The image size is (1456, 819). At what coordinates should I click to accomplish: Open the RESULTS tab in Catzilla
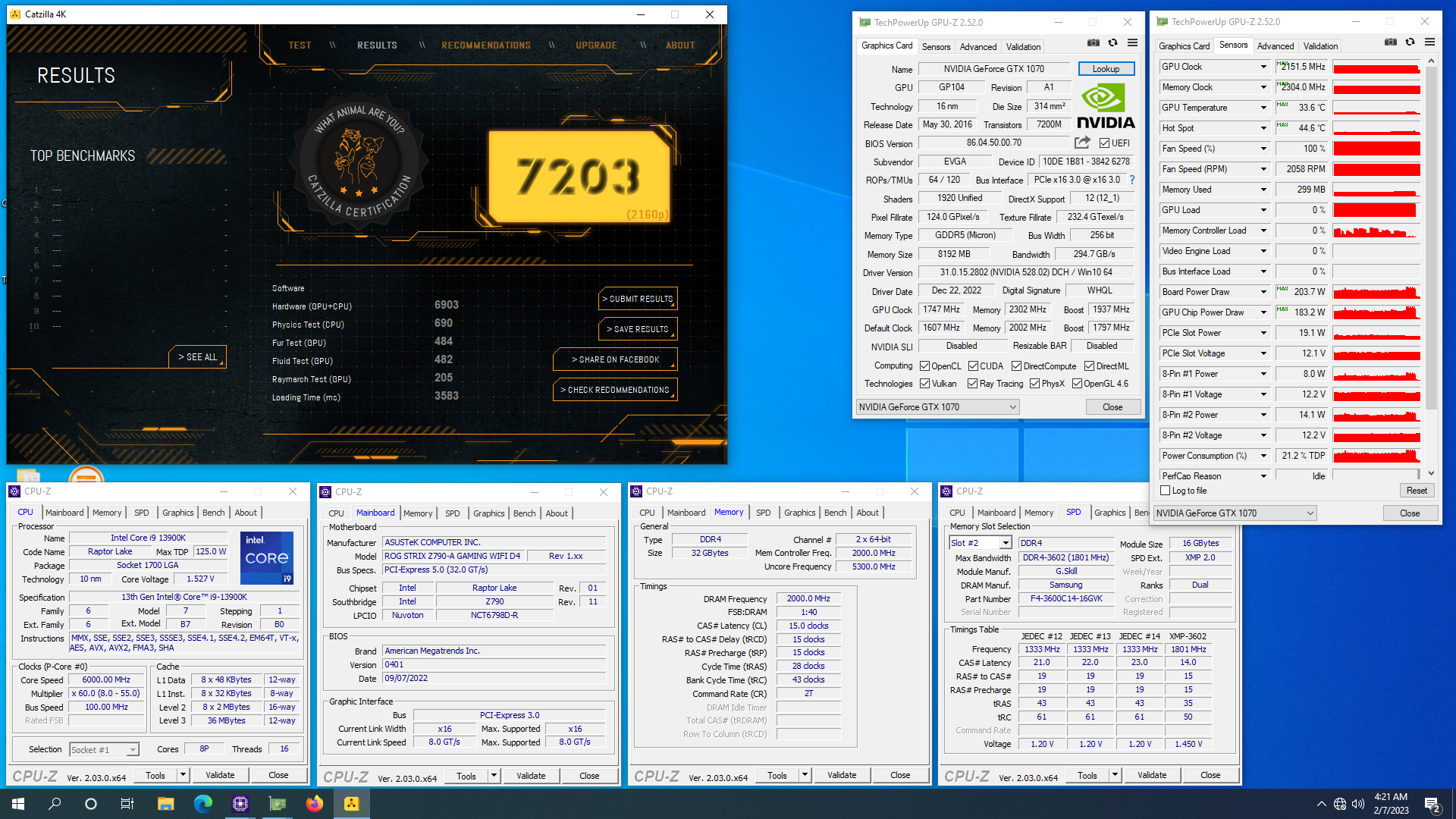[x=377, y=45]
